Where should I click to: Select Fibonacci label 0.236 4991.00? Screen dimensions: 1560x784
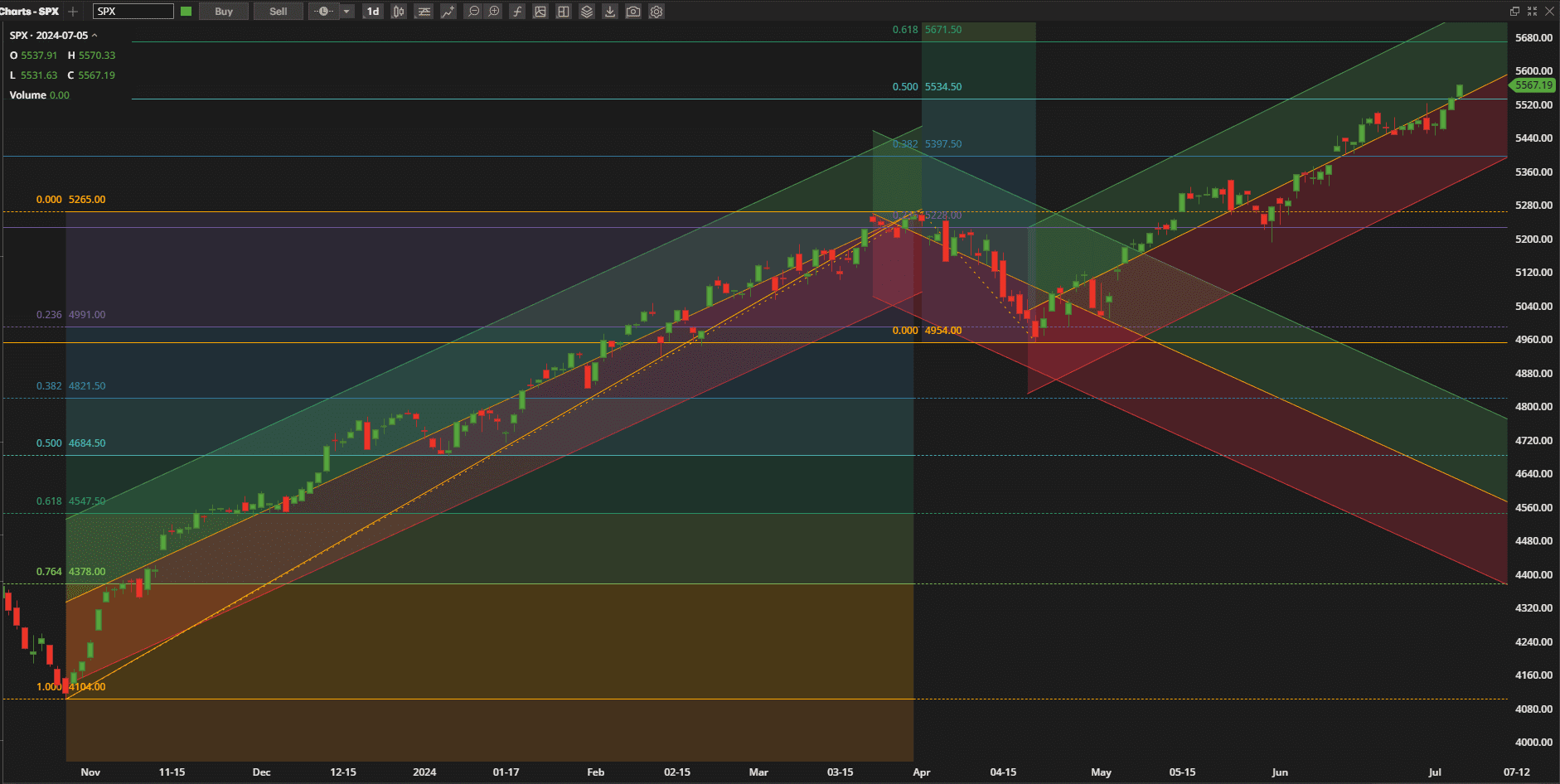pyautogui.click(x=70, y=315)
